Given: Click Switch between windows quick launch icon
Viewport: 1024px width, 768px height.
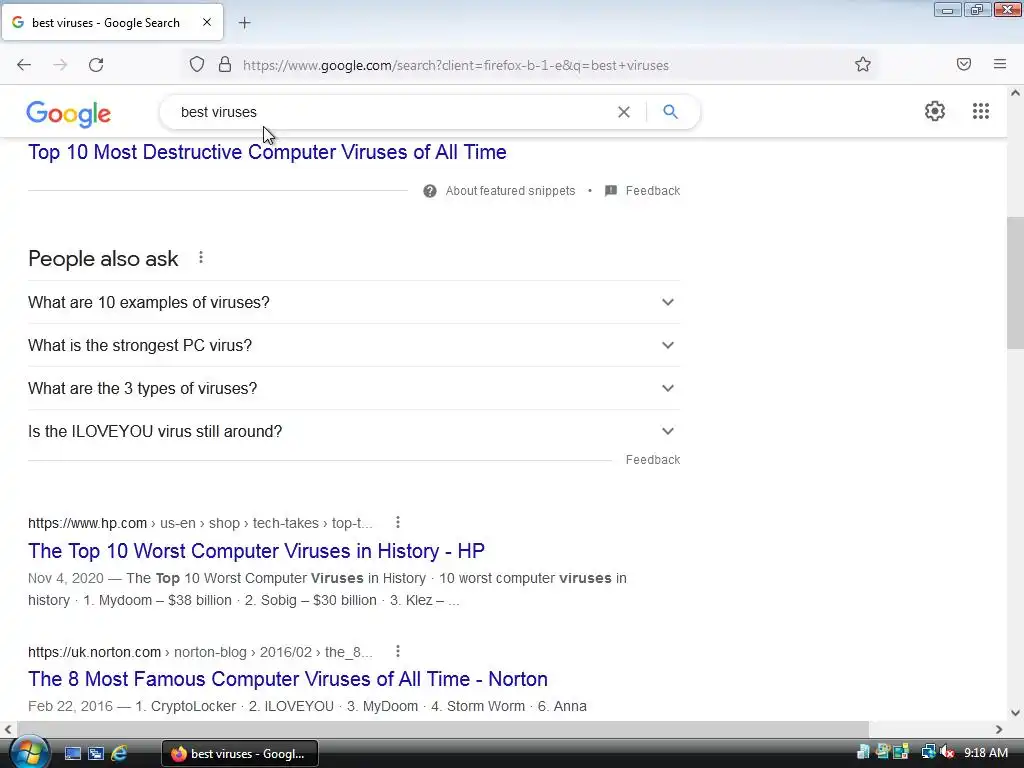Looking at the screenshot, I should [96, 753].
